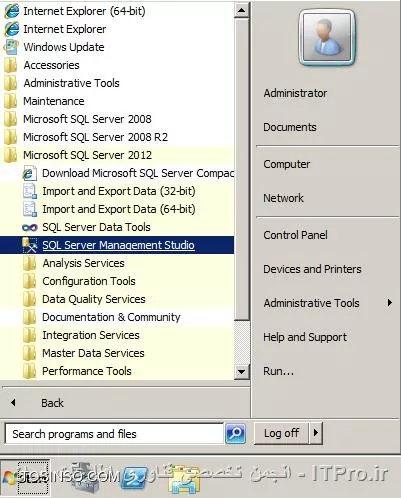Open the Configuration Tools subfolder
This screenshot has width=401, height=498.
coord(117,281)
